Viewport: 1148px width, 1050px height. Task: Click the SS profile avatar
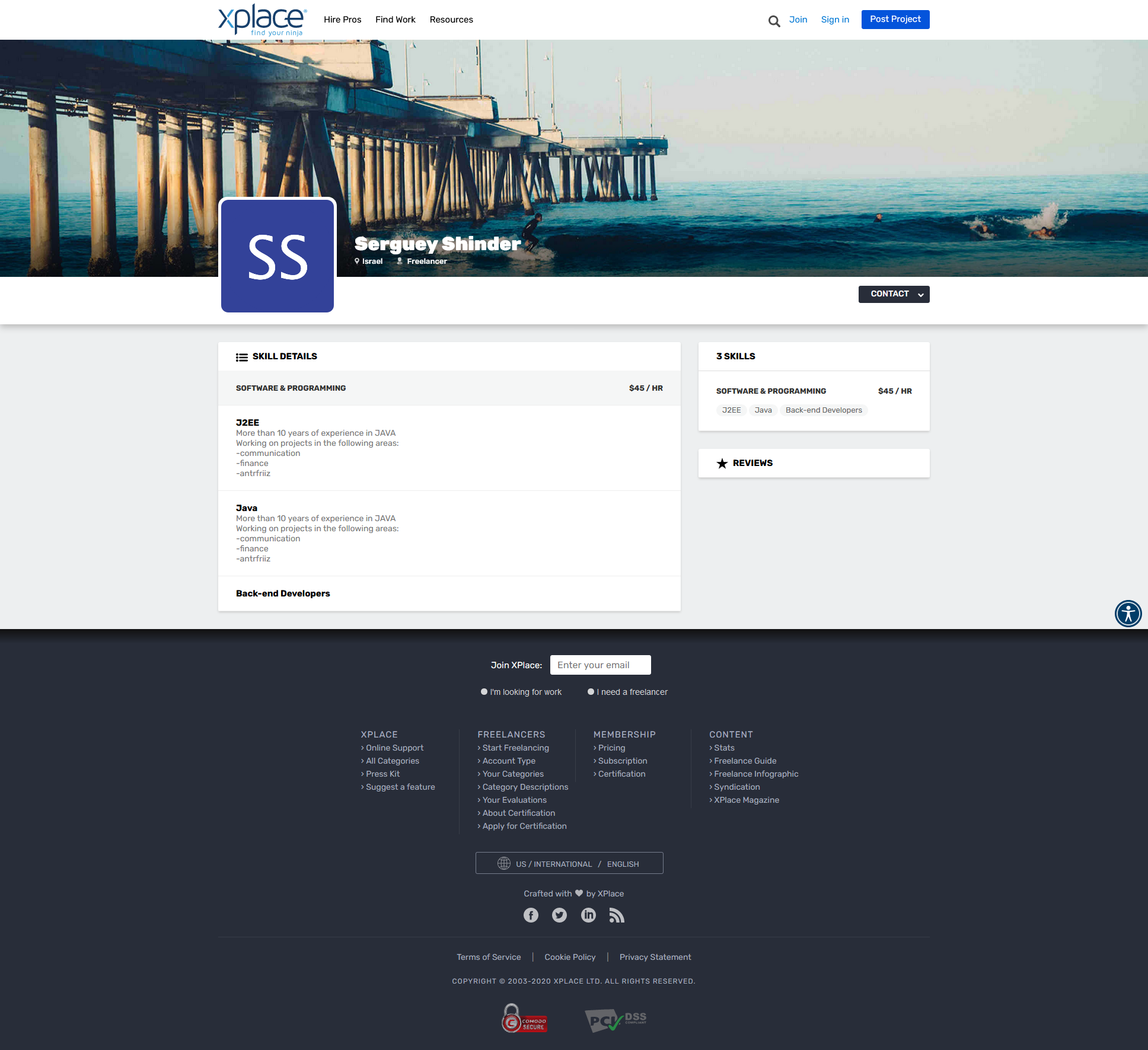[278, 256]
